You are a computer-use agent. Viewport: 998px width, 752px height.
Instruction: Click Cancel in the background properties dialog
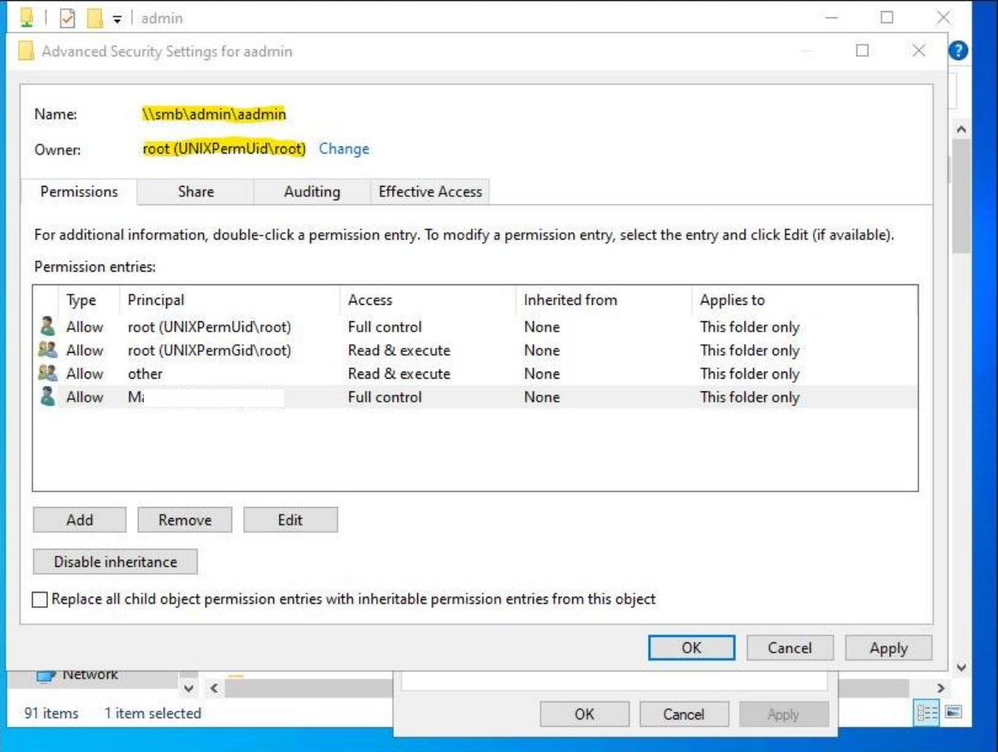[684, 714]
